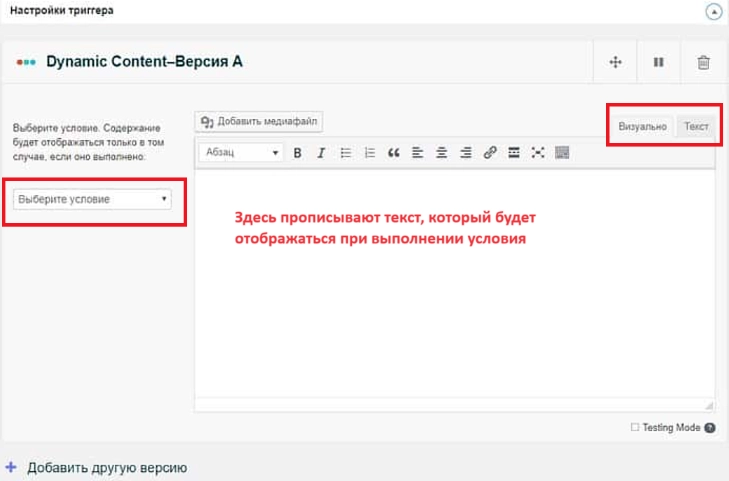
Task: Toggle the fullscreen editor mode
Action: [x=538, y=152]
